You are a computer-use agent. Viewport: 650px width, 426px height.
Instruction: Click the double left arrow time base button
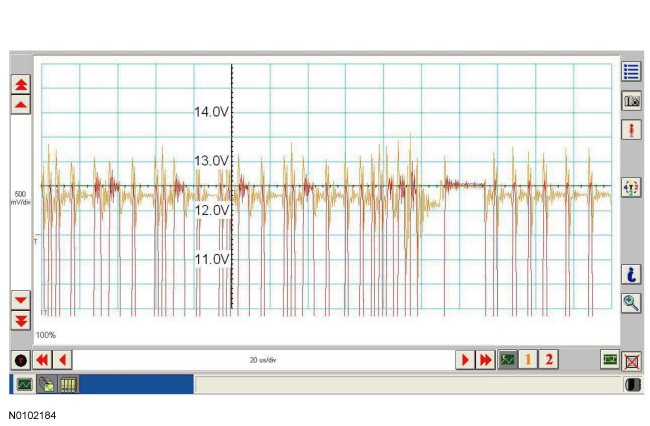42,360
